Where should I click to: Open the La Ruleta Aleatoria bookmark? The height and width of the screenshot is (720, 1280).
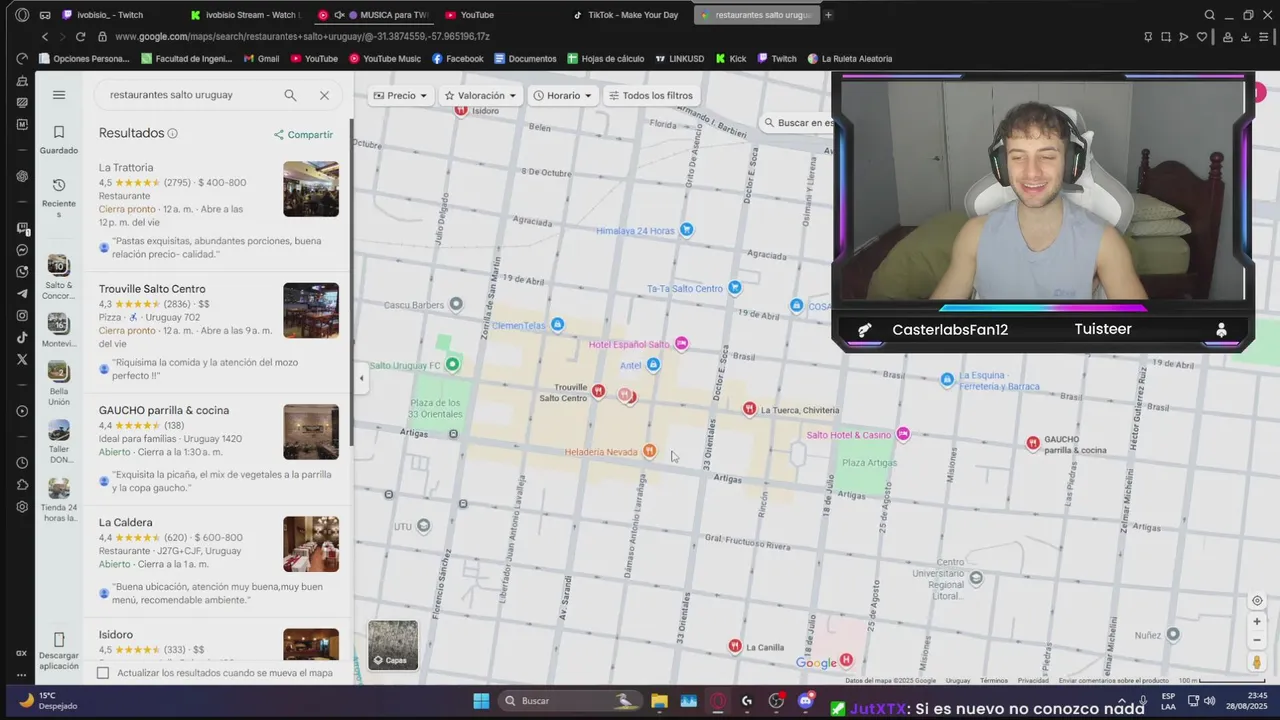coord(850,59)
